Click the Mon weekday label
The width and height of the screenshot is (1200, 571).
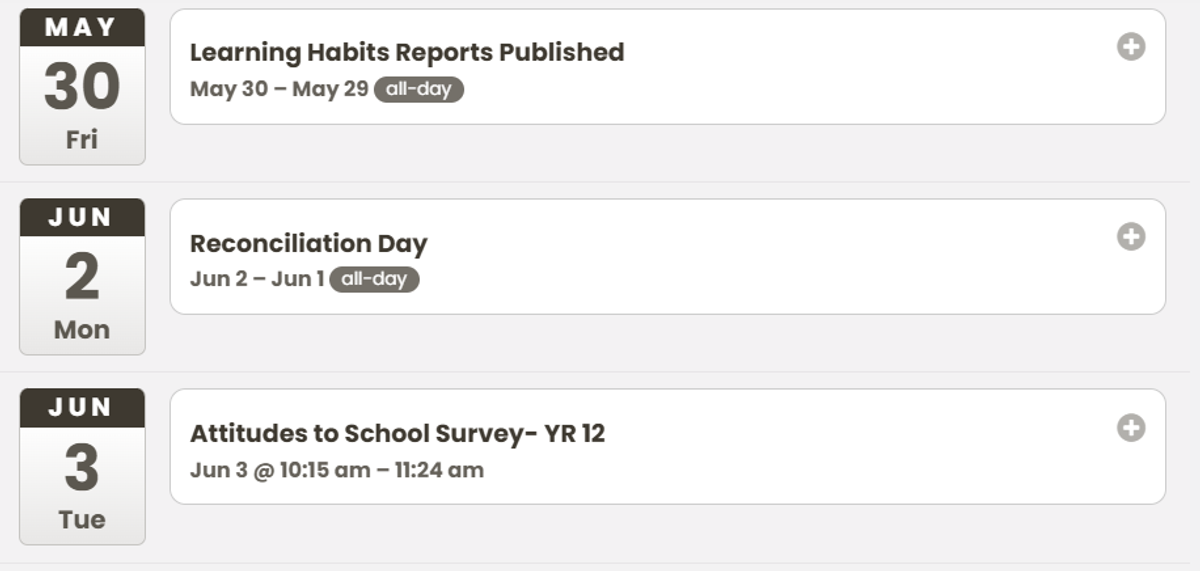tap(82, 329)
